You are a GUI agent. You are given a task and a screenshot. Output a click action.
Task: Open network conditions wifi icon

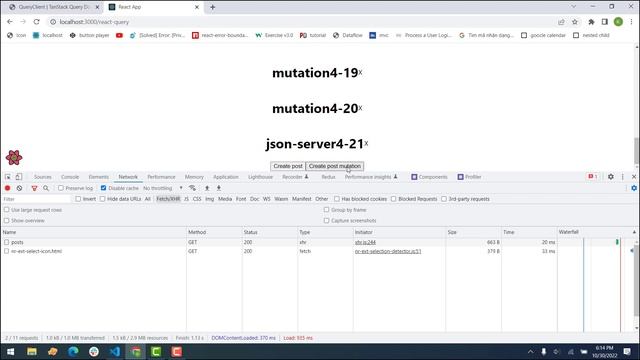(192, 188)
